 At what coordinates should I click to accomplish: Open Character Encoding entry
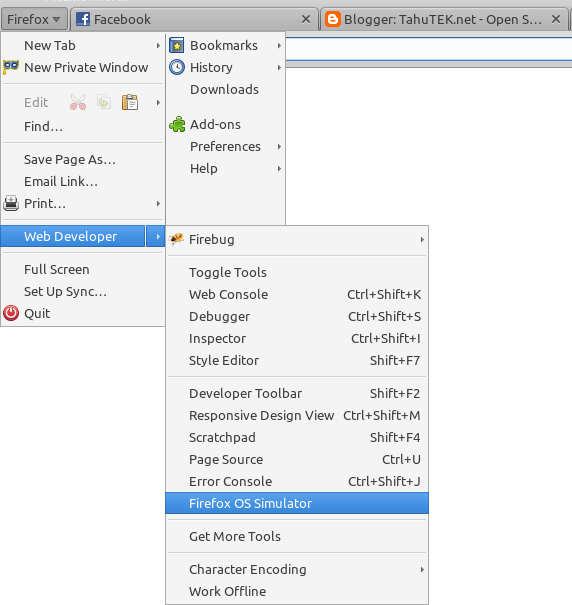pyautogui.click(x=297, y=570)
